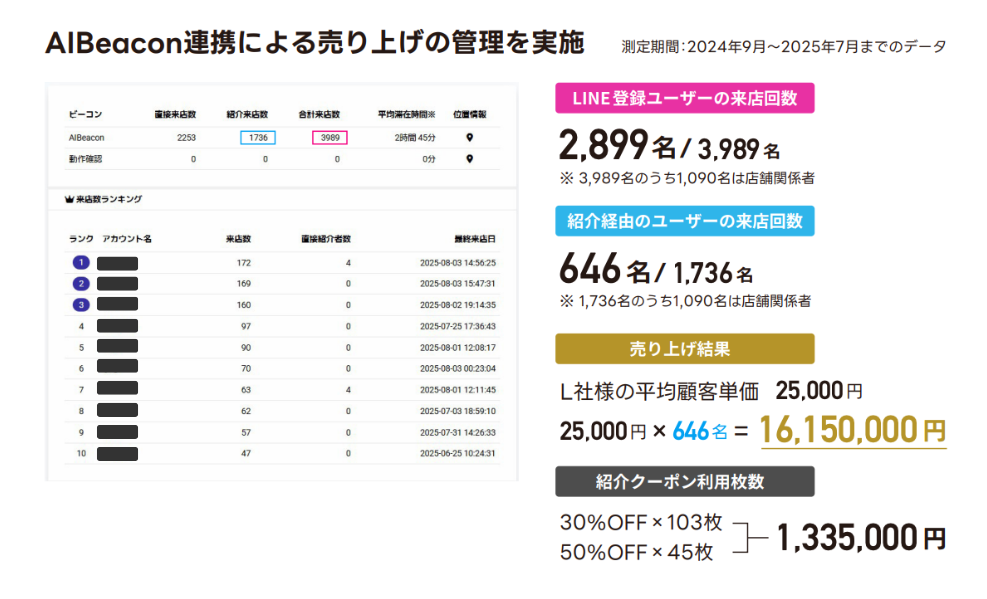
Task: Click the 位置情報 column header
Action: [x=469, y=114]
